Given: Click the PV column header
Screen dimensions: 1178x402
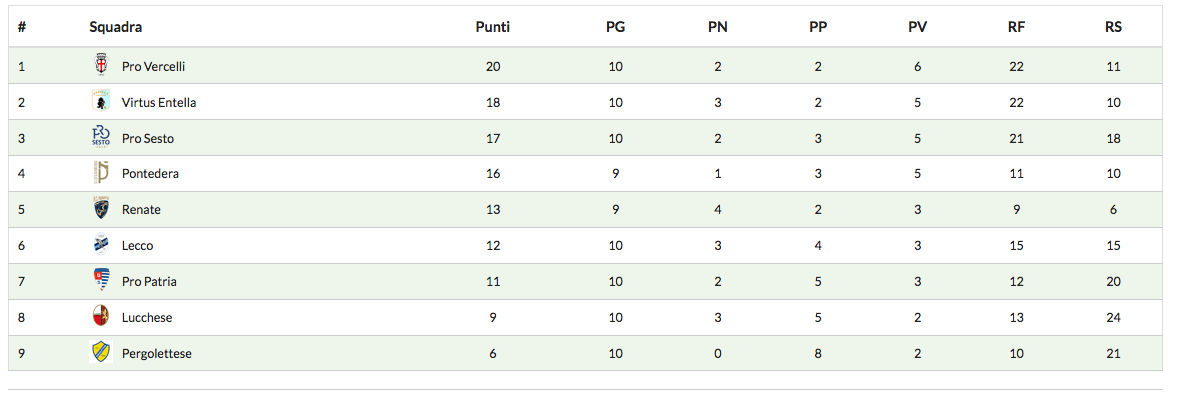Looking at the screenshot, I should click(917, 27).
